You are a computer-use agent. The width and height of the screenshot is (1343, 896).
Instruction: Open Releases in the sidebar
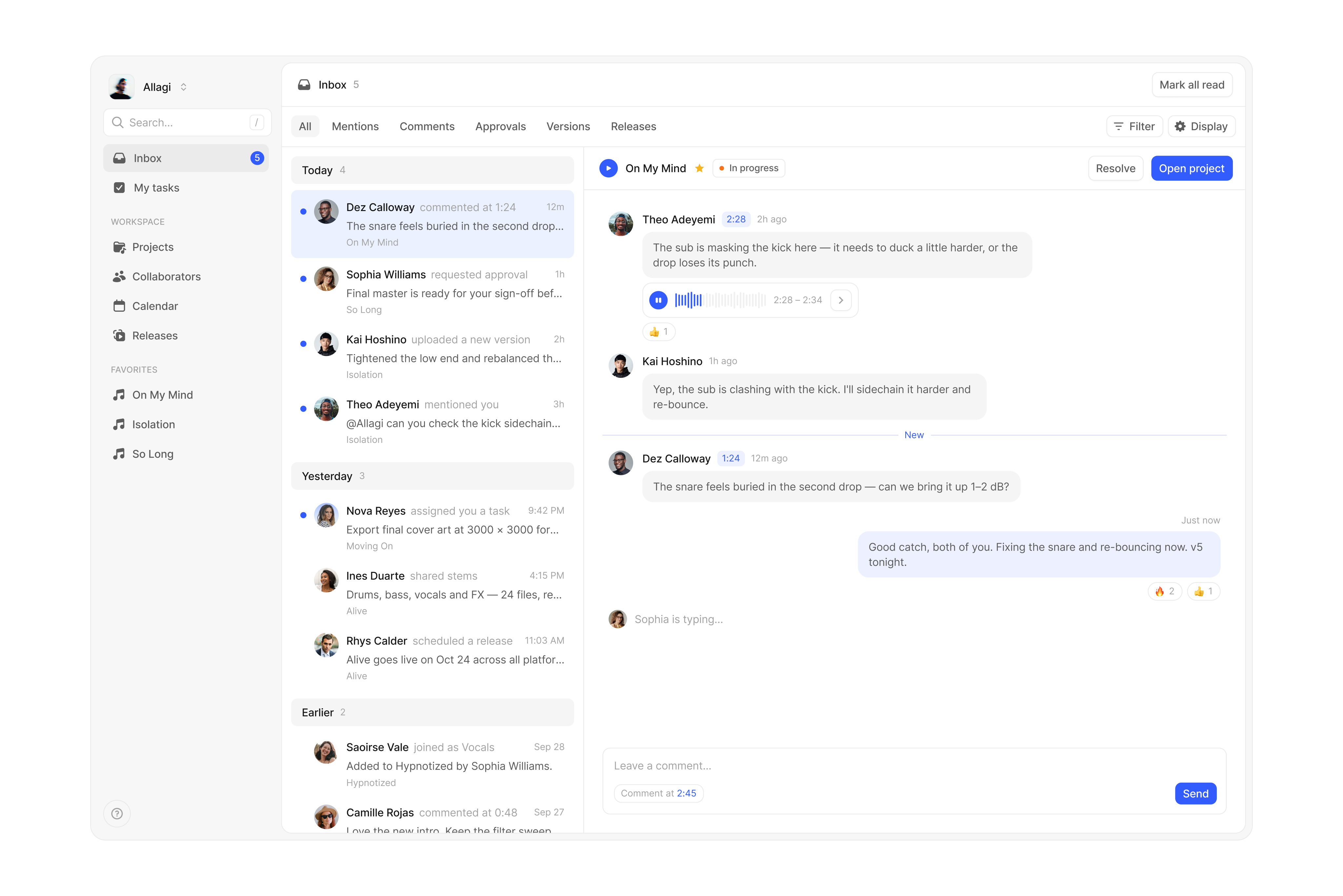tap(186, 336)
